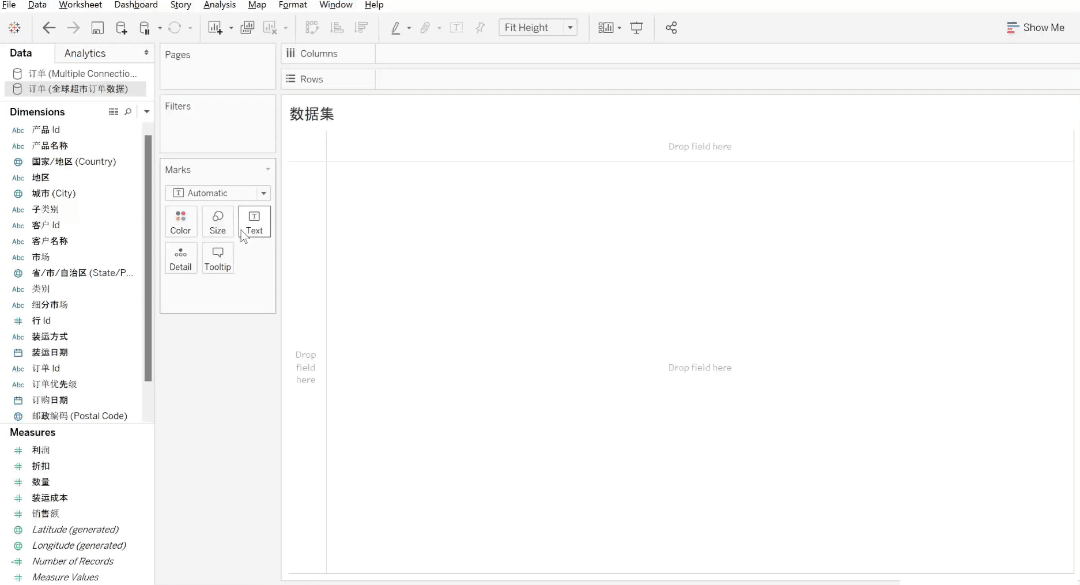Click the Columns shelf
1080x585 pixels.
point(681,53)
